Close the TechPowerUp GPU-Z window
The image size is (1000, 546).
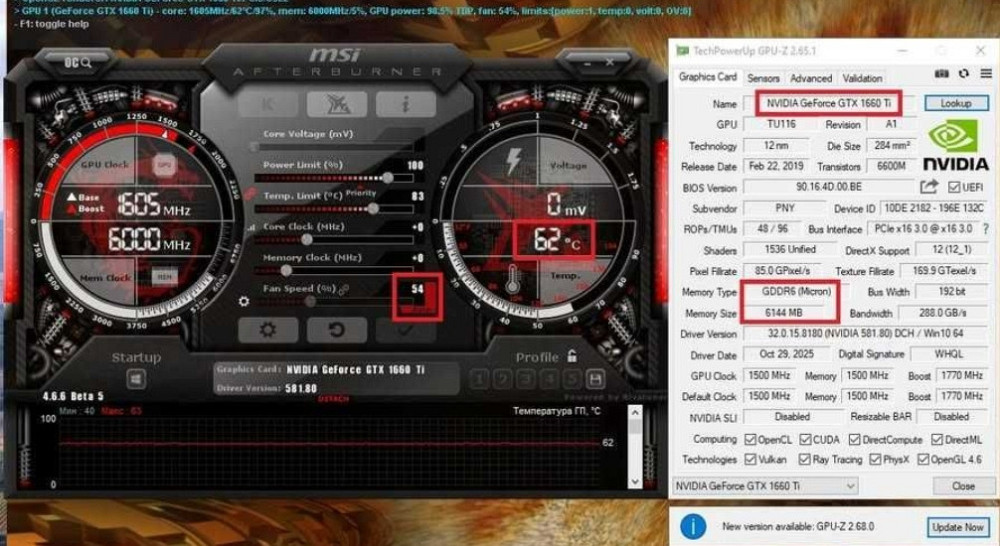pyautogui.click(x=980, y=50)
